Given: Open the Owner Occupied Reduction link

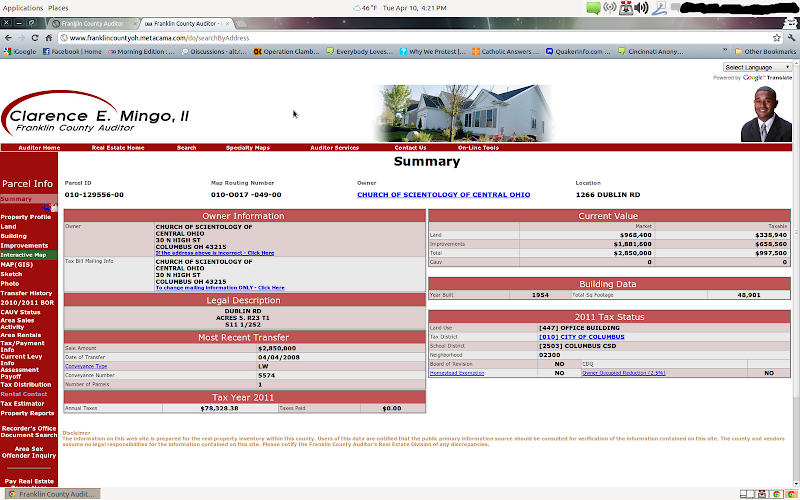Looking at the screenshot, I should coord(623,373).
